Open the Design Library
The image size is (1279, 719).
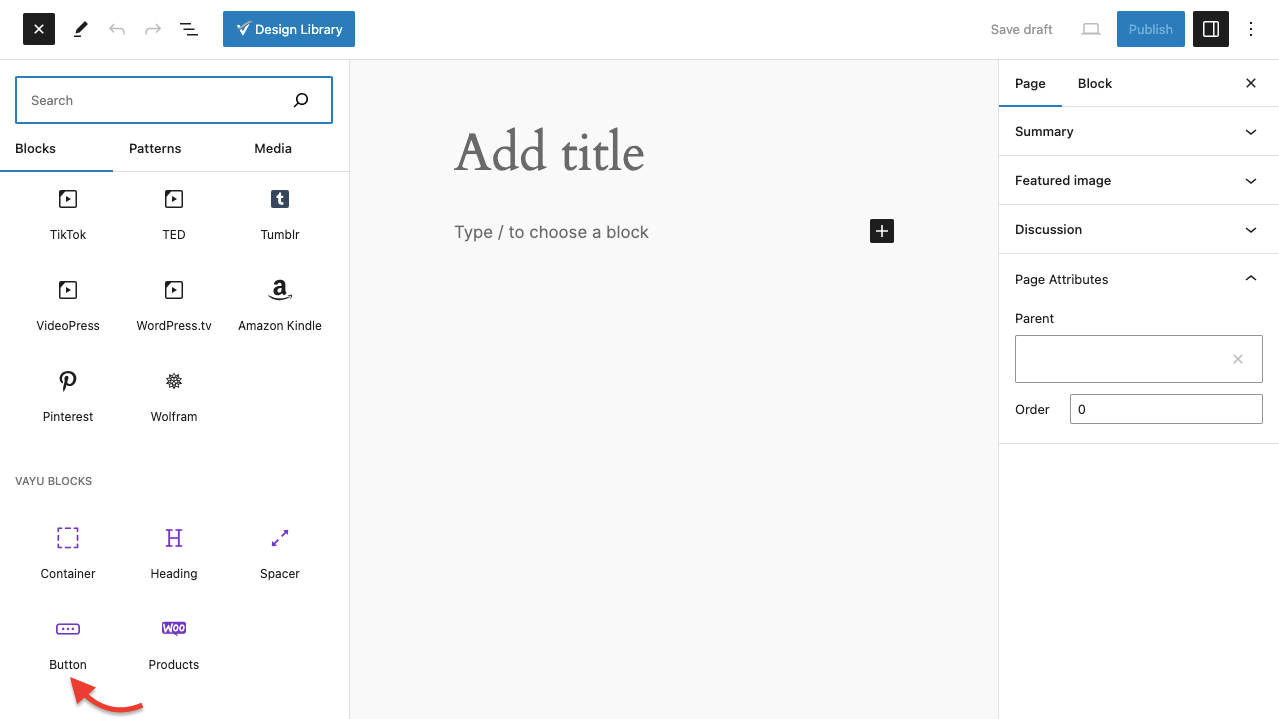pos(288,29)
